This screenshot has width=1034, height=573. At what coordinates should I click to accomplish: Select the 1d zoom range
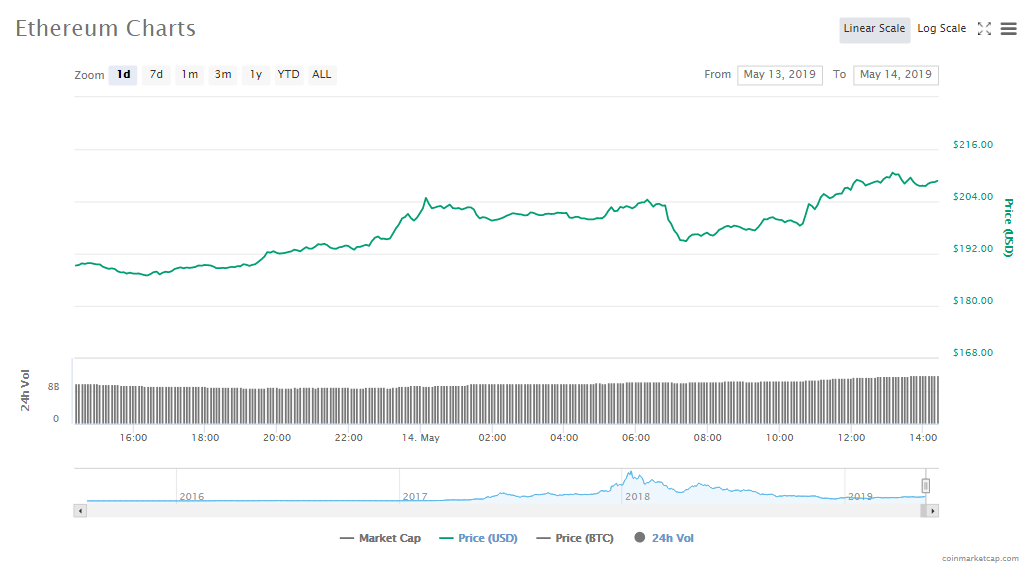[123, 75]
